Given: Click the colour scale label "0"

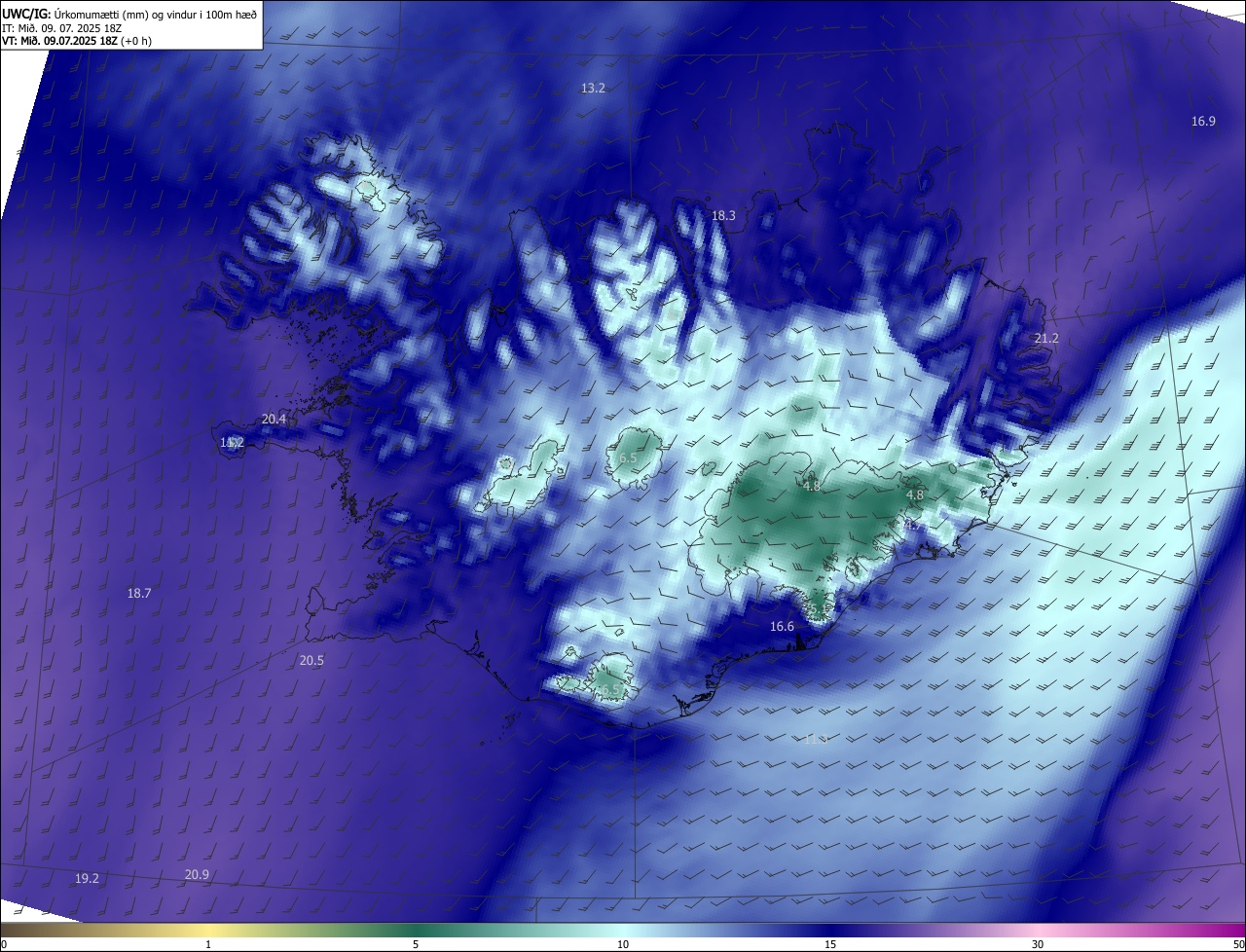Looking at the screenshot, I should pyautogui.click(x=4, y=944).
